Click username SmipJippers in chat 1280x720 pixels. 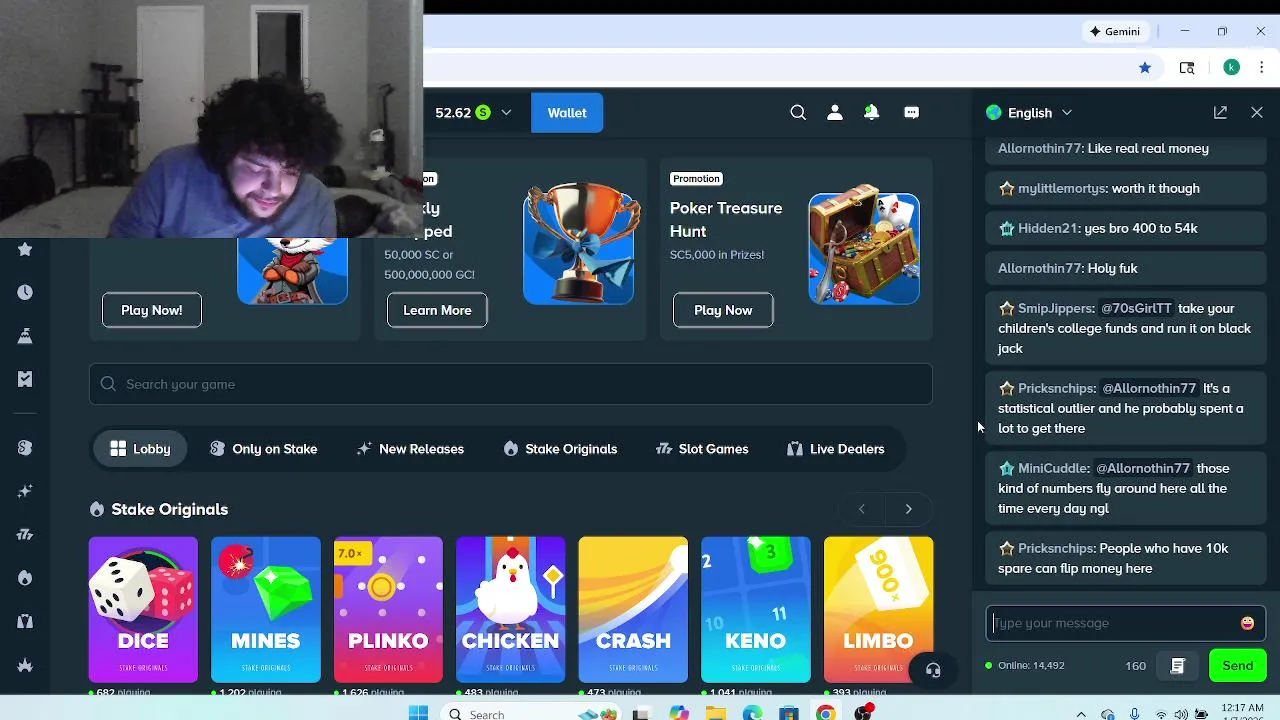[x=1056, y=308]
